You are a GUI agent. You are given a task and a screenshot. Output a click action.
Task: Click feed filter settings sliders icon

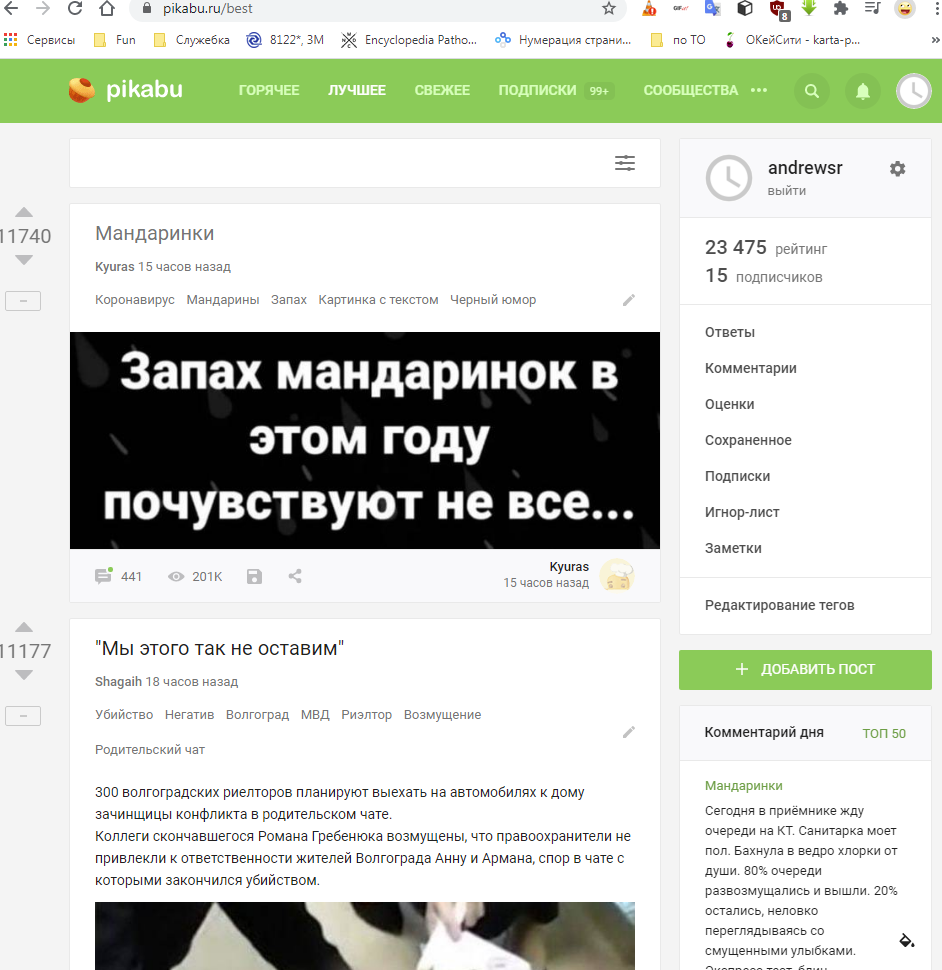pos(625,163)
